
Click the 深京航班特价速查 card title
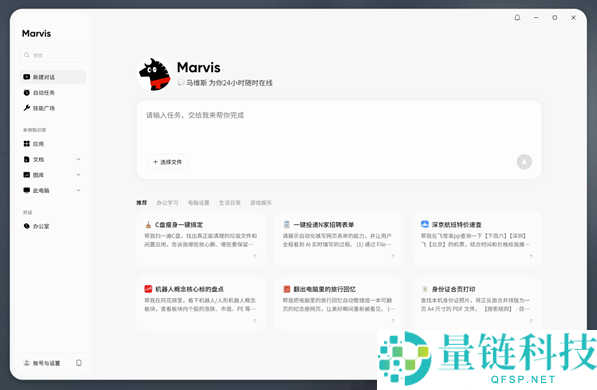coord(457,225)
